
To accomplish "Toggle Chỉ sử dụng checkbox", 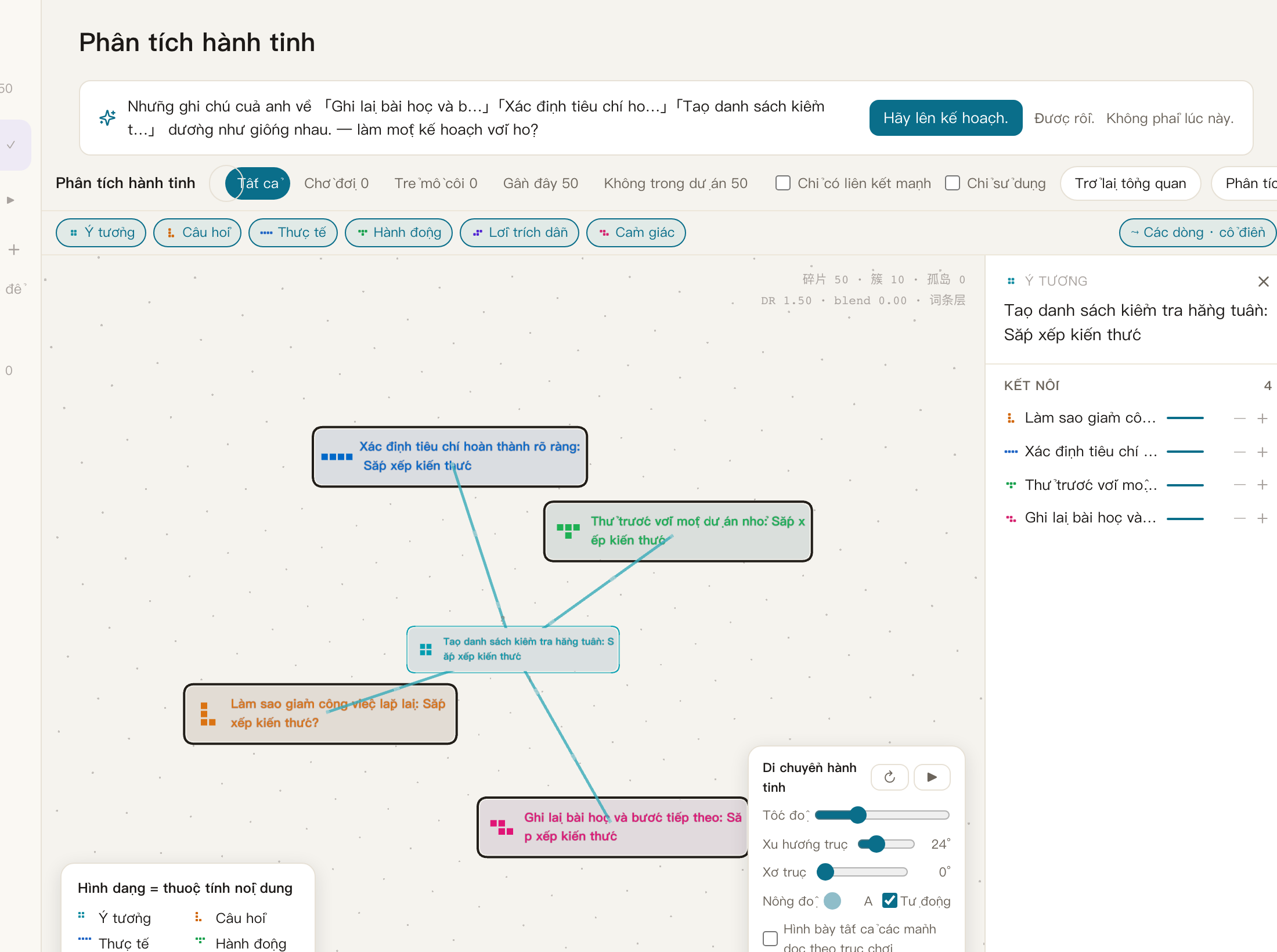I will tap(953, 183).
